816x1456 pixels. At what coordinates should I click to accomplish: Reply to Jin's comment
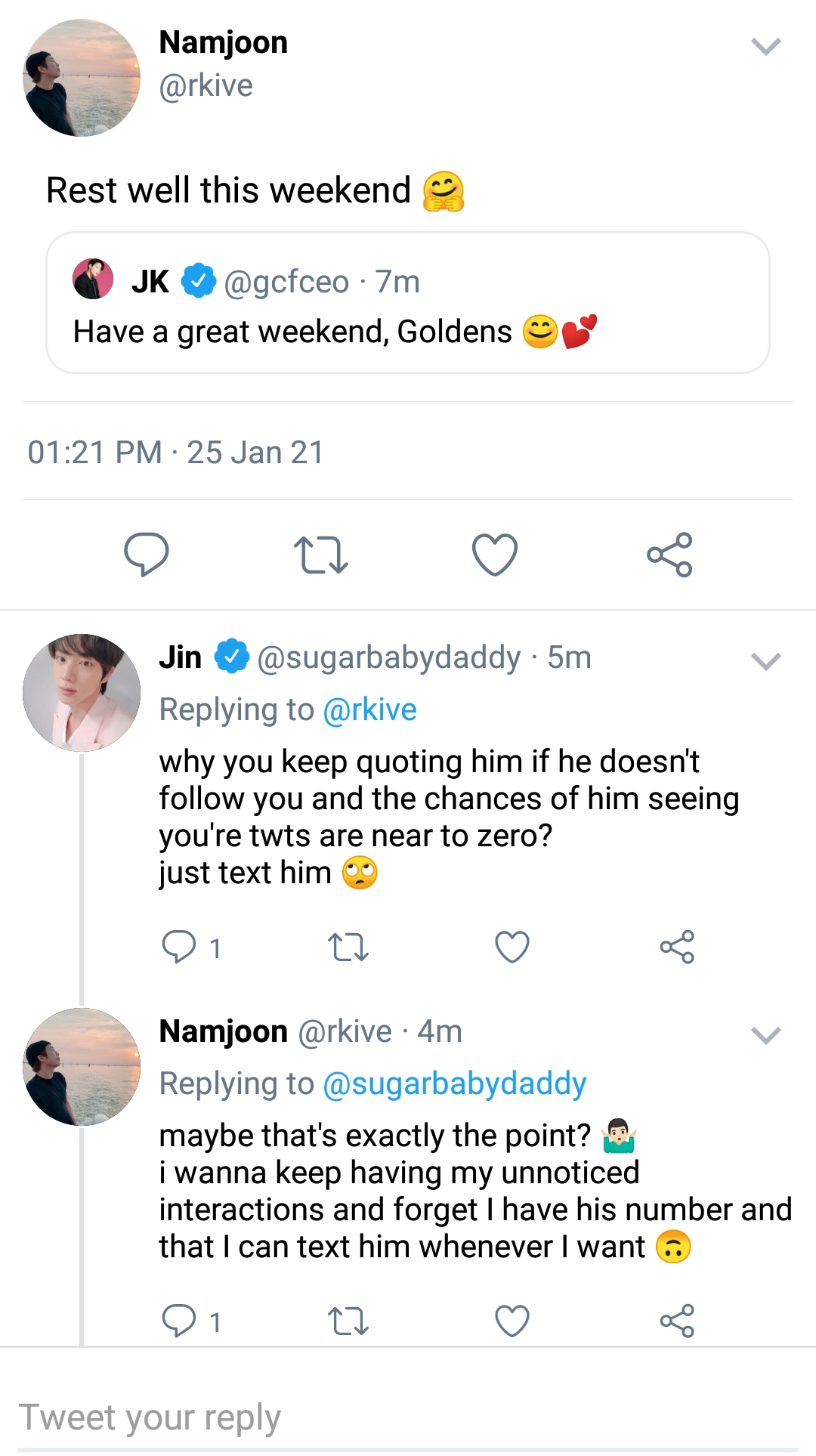pos(180,947)
